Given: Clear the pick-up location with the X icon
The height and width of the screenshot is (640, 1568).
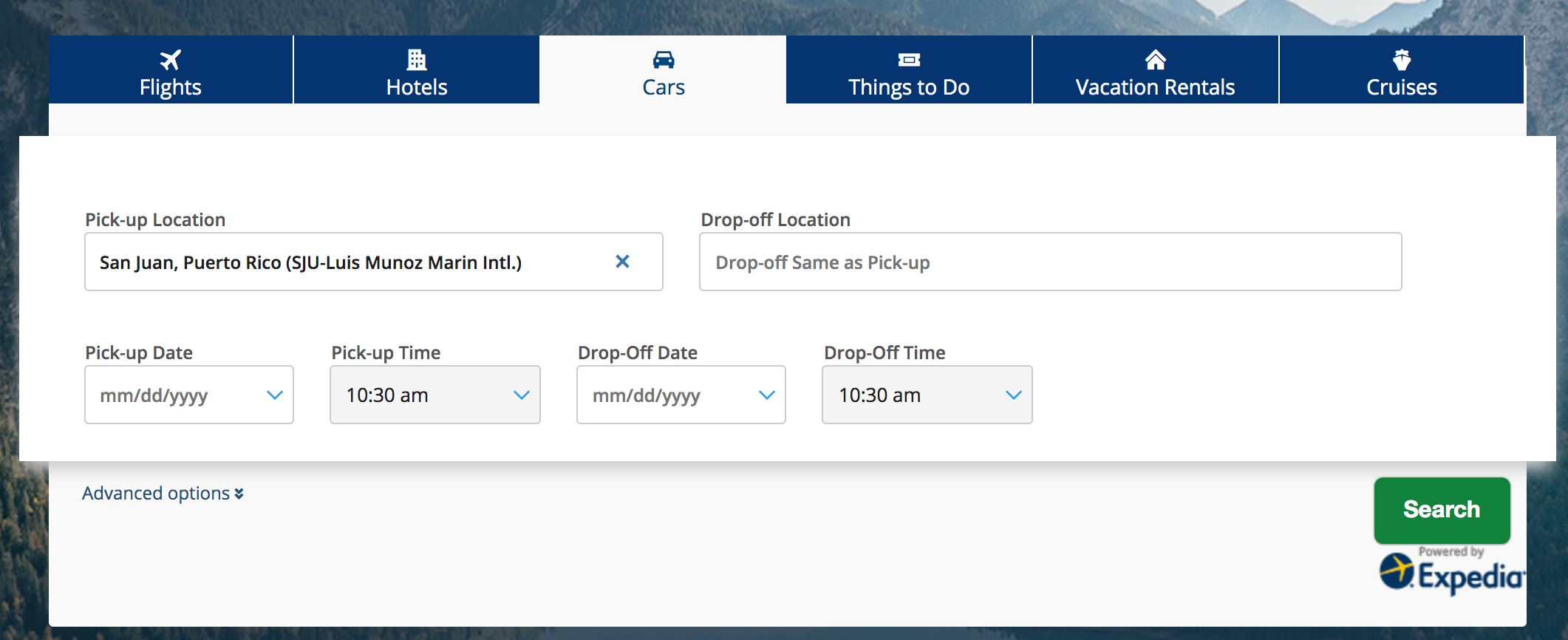Looking at the screenshot, I should [x=622, y=262].
